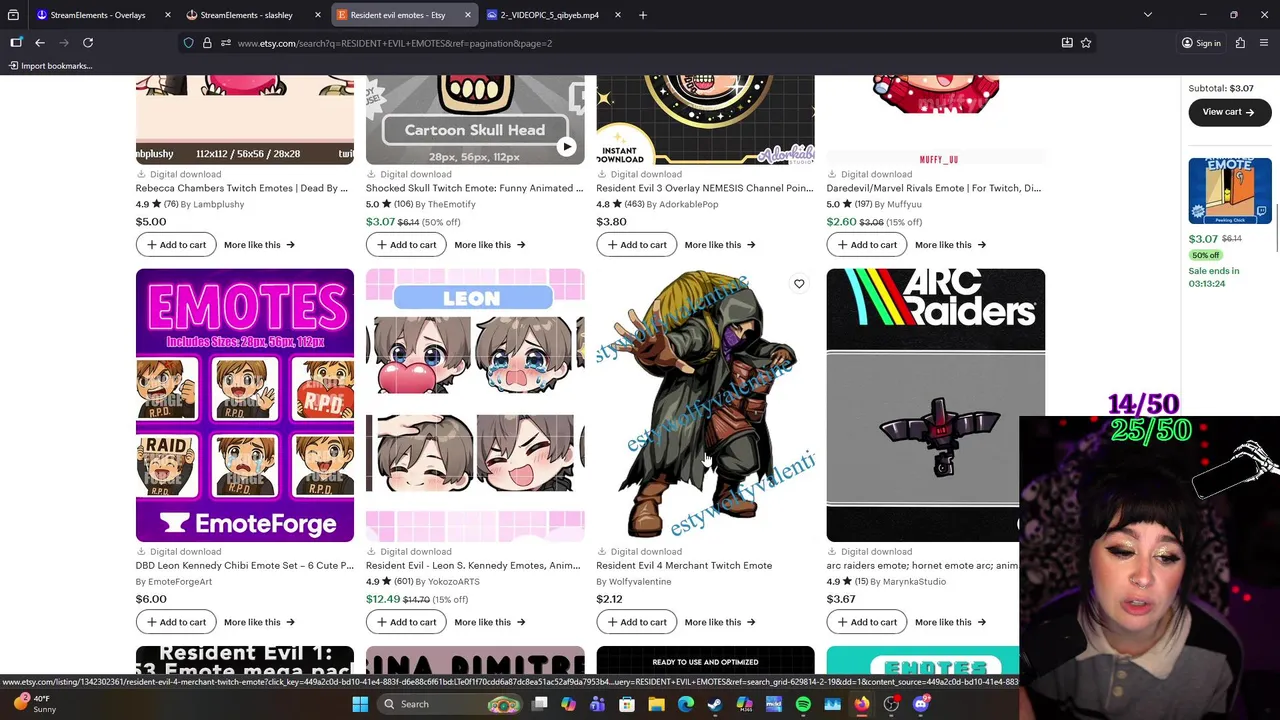The height and width of the screenshot is (720, 1280).
Task: Add Leon S. Kennedy Emotes to cart
Action: pyautogui.click(x=406, y=622)
